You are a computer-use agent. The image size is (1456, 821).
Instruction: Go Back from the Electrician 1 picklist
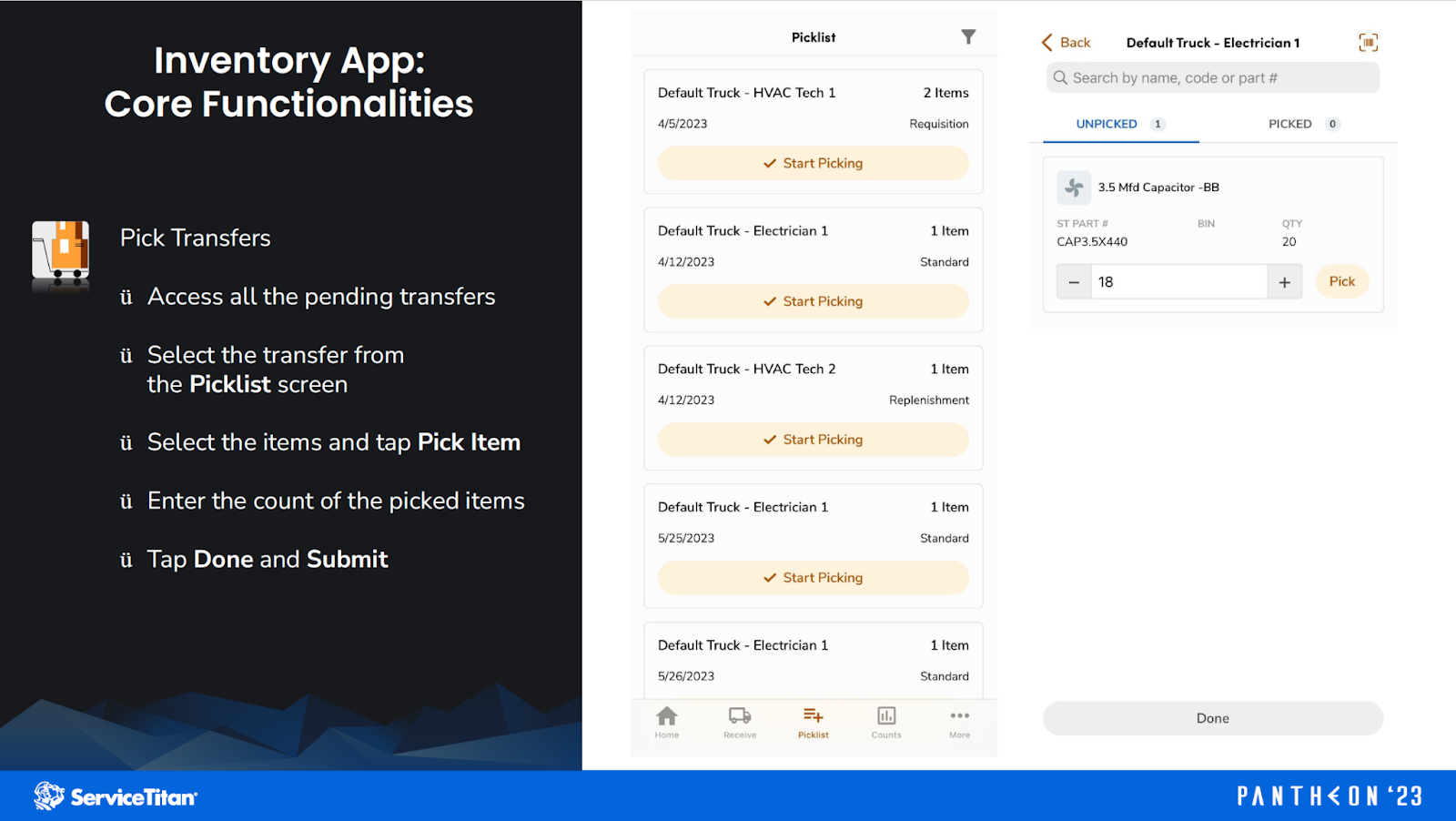1066,43
